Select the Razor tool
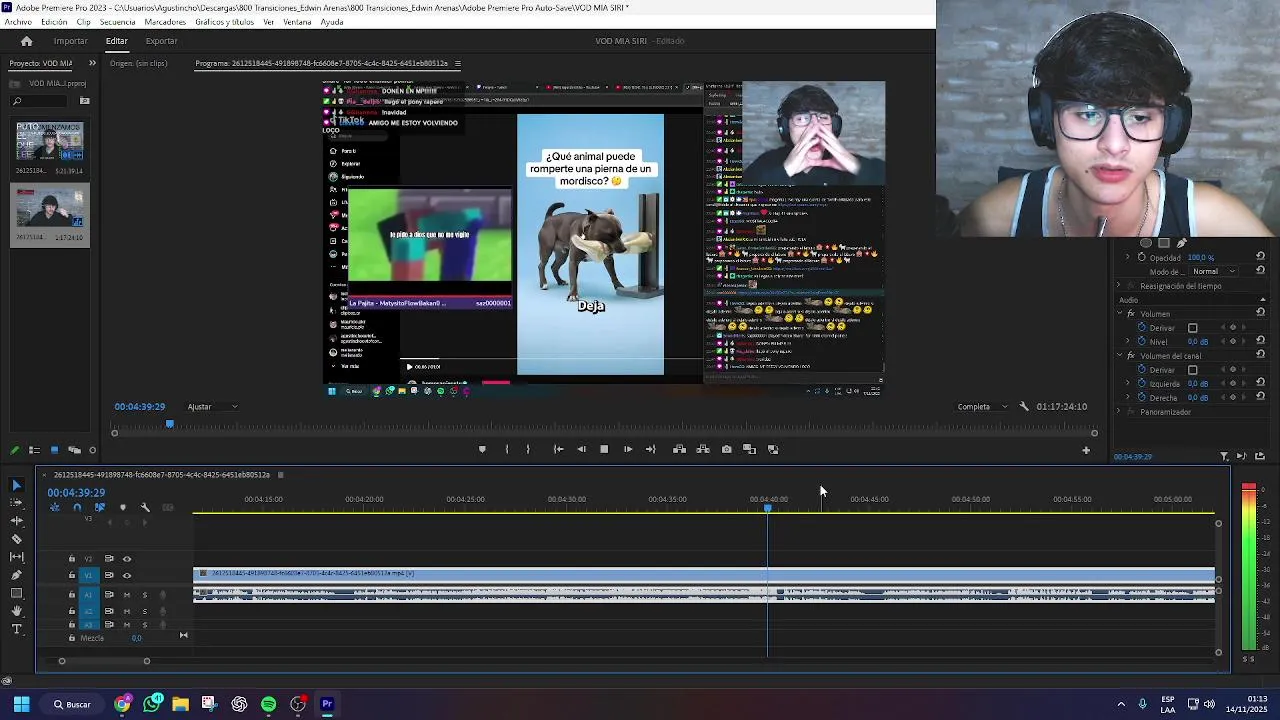 click(x=16, y=539)
